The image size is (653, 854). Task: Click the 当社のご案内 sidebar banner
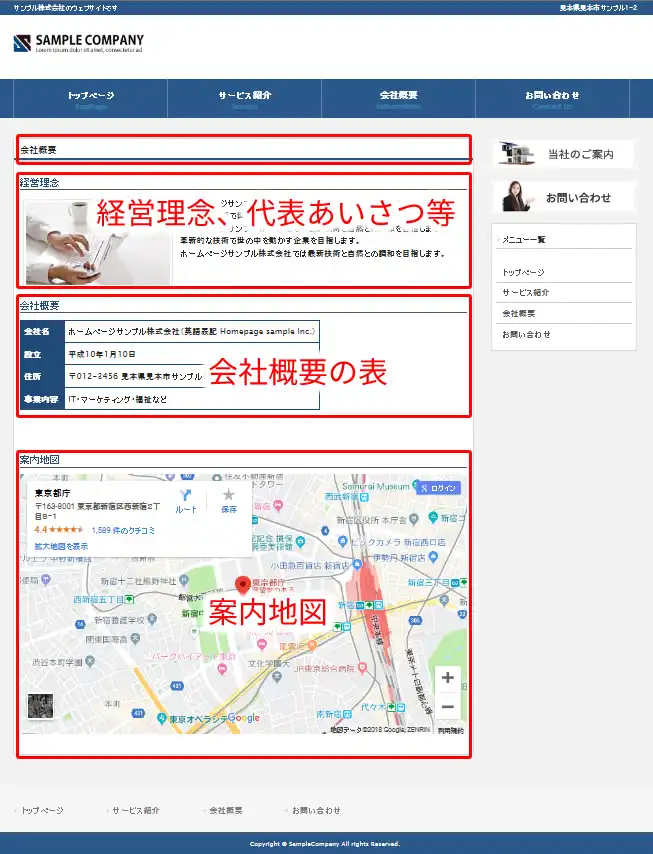click(565, 154)
